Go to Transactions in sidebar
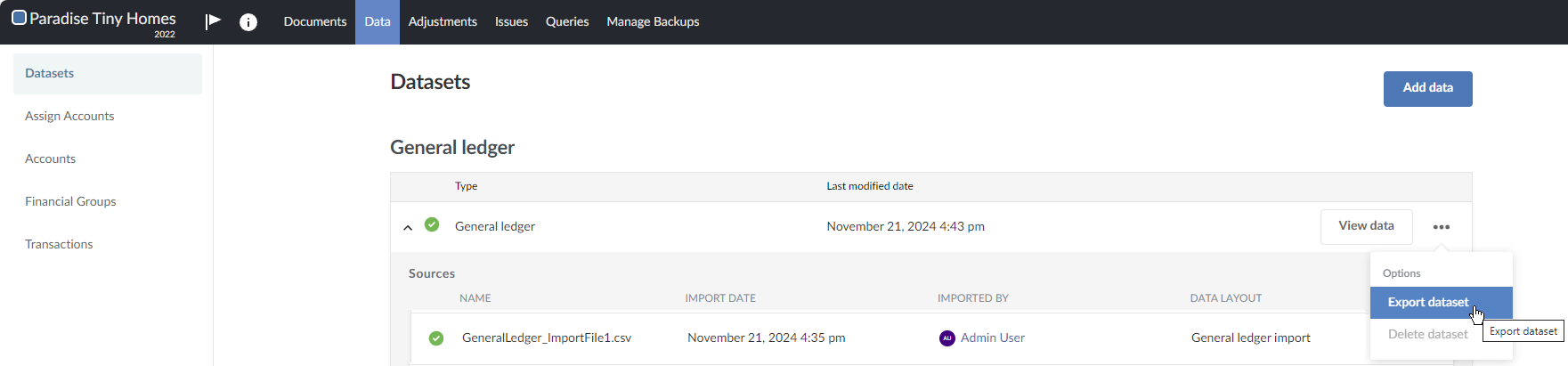 pos(59,244)
